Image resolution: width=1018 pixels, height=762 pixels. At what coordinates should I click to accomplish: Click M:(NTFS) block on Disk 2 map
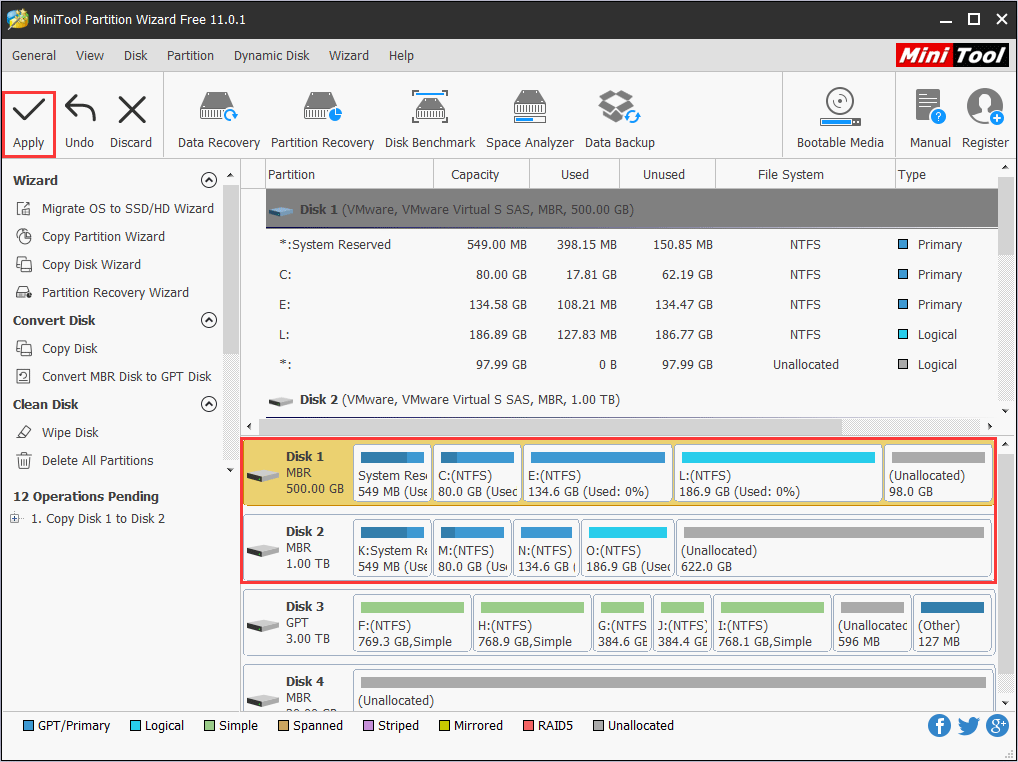472,548
